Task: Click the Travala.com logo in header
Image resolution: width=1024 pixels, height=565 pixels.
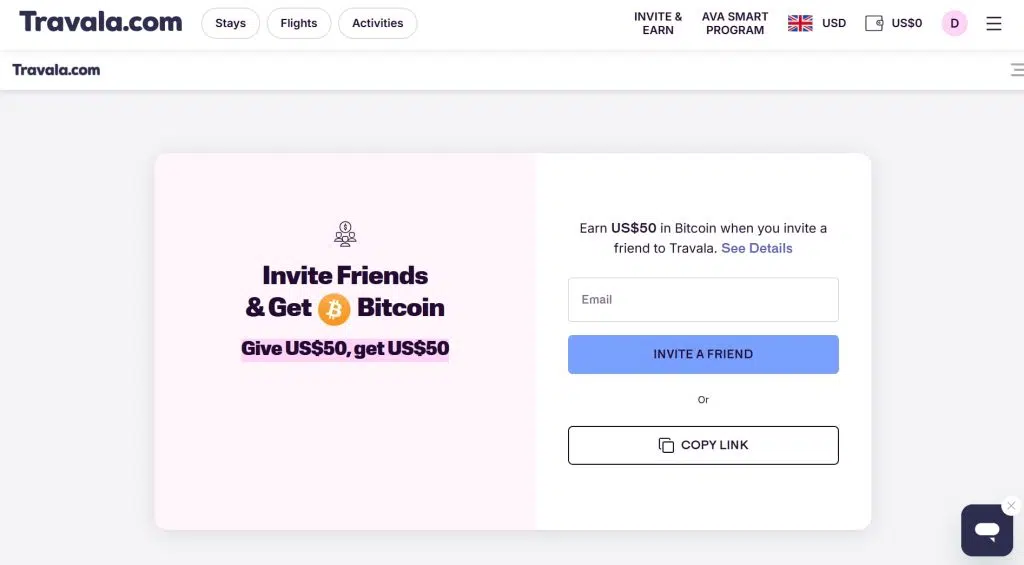Action: (x=100, y=22)
